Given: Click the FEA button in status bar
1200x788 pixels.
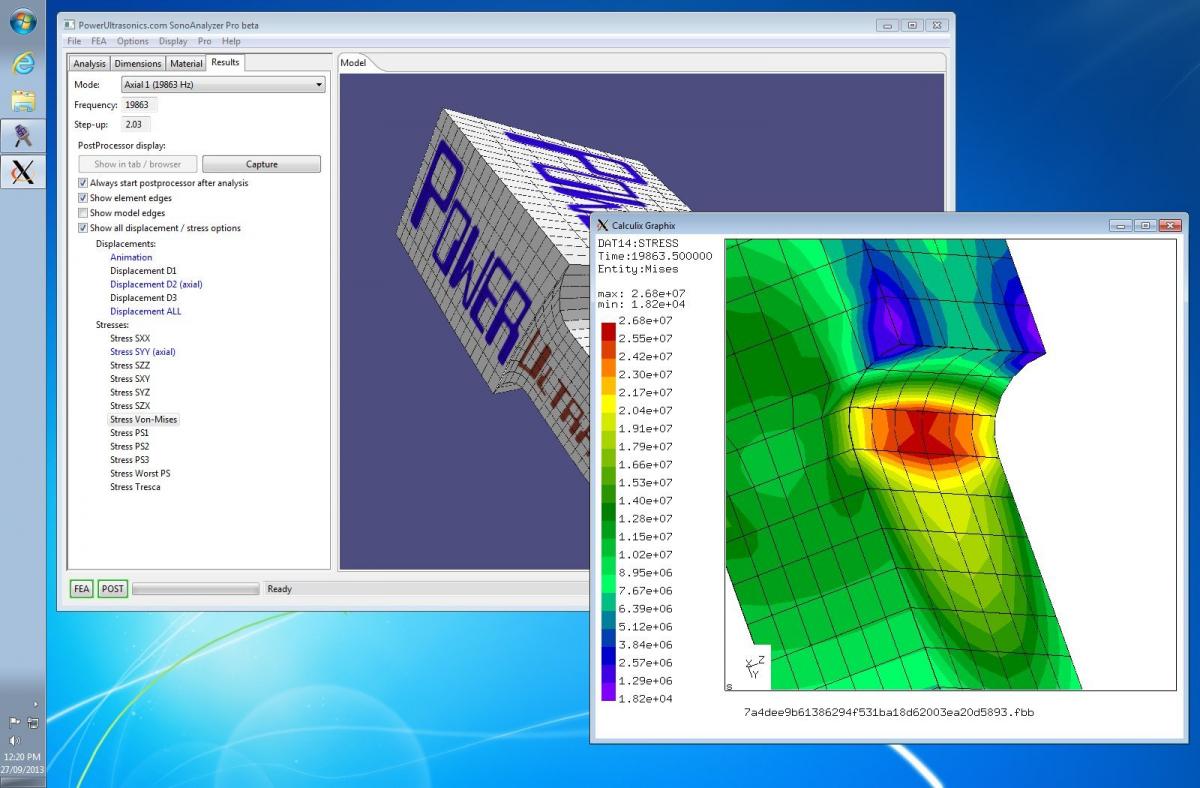Looking at the screenshot, I should [82, 589].
